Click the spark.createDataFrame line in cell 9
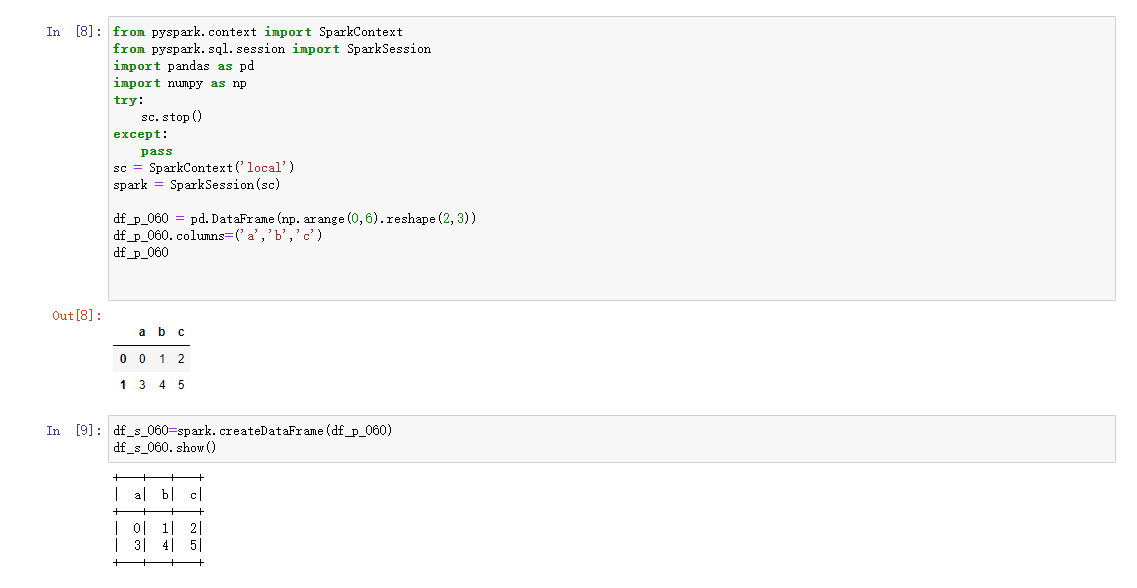 253,431
